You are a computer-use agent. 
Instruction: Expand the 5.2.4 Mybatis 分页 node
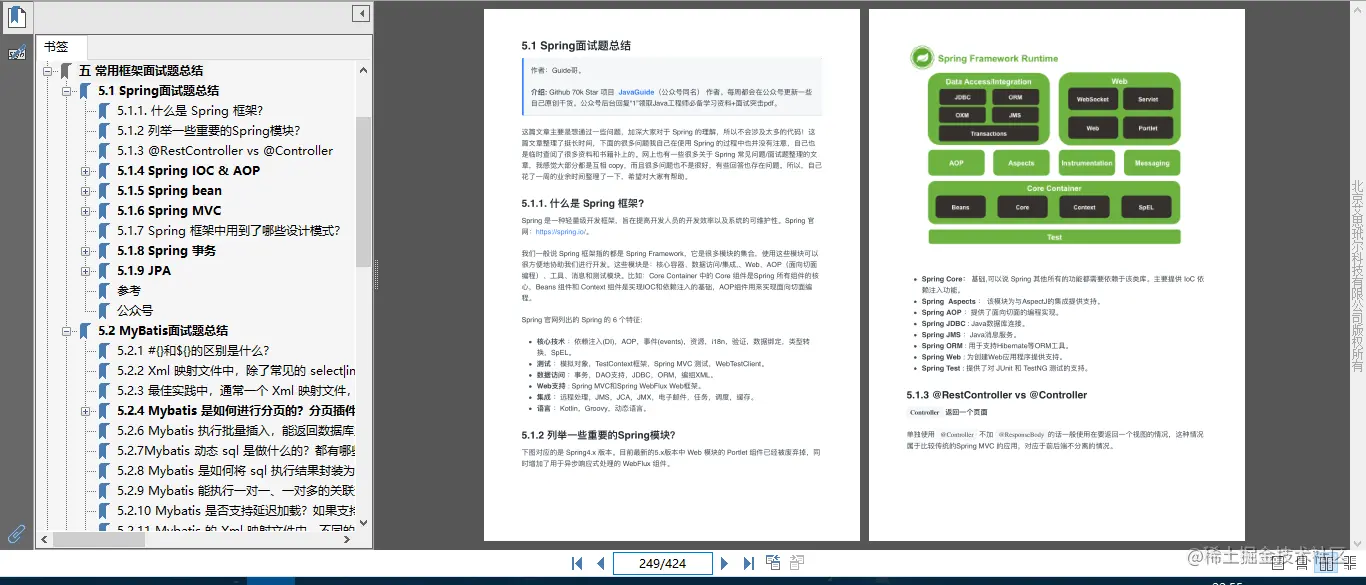click(x=85, y=411)
